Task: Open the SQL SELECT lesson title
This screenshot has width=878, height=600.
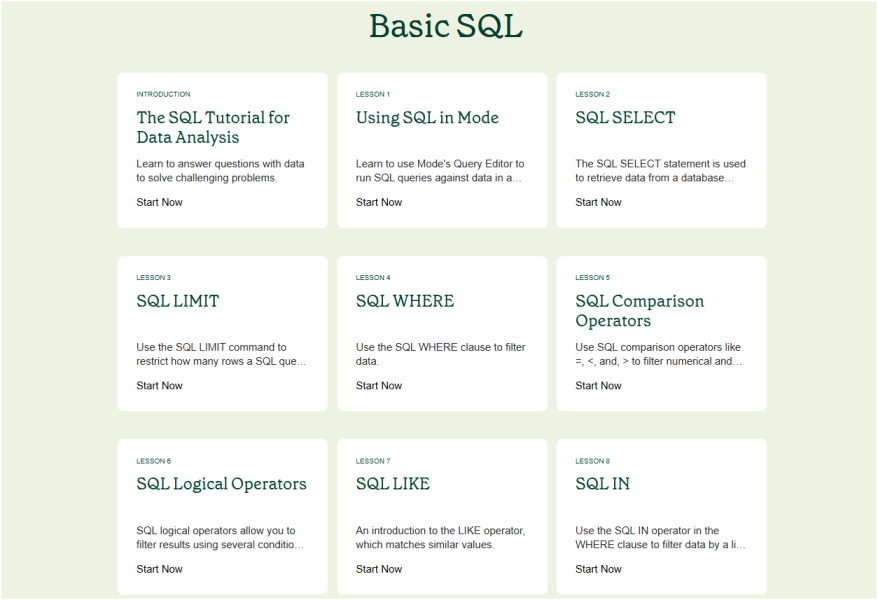Action: [625, 118]
